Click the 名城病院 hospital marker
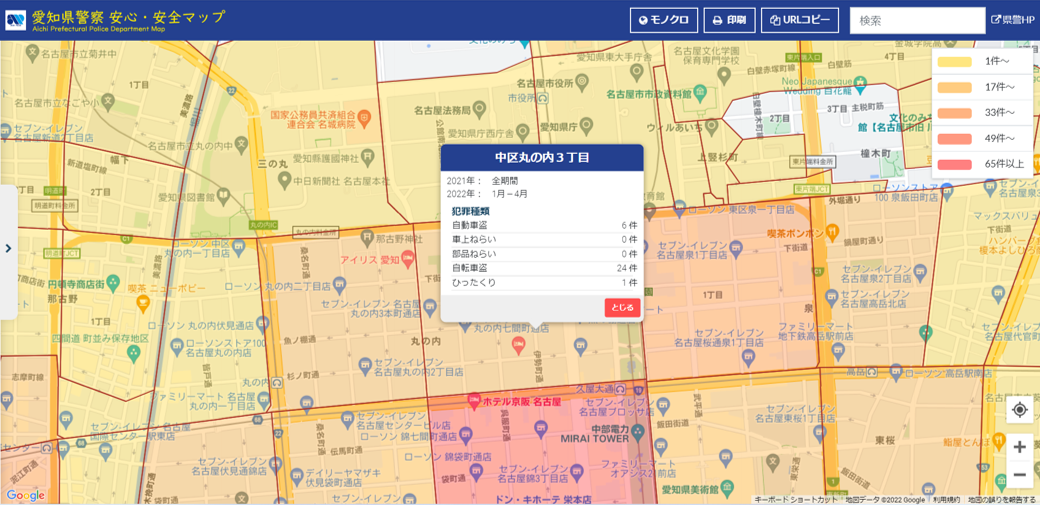The height and width of the screenshot is (505, 1040). 365,120
